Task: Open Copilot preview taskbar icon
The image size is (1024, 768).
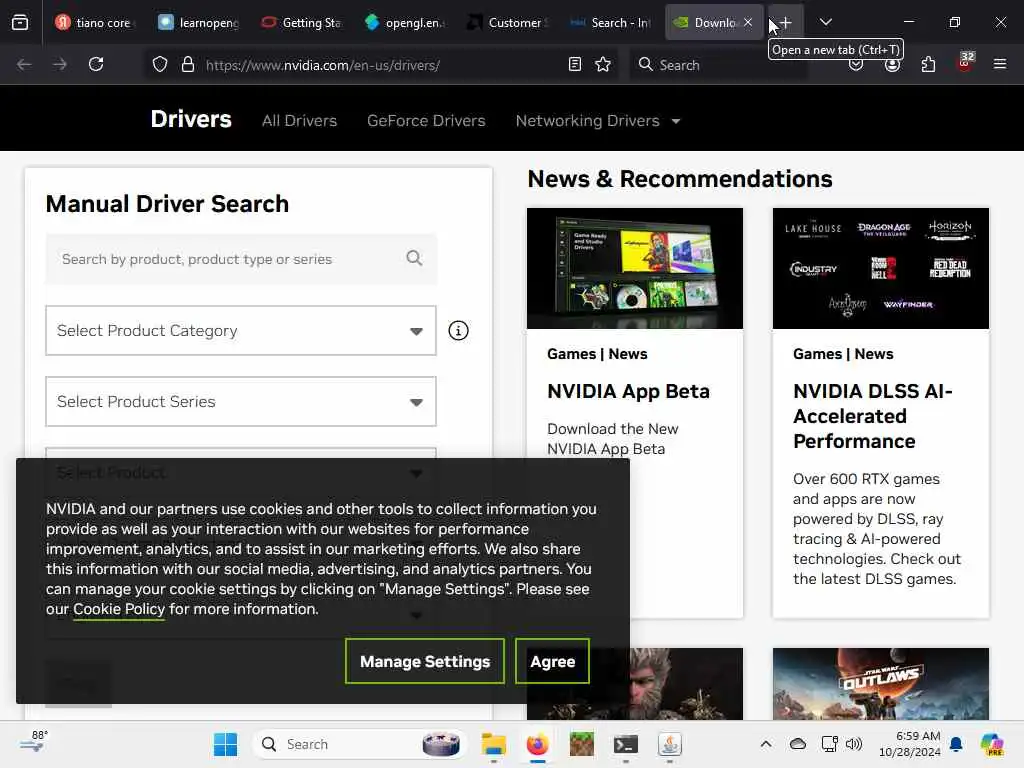Action: [x=992, y=744]
